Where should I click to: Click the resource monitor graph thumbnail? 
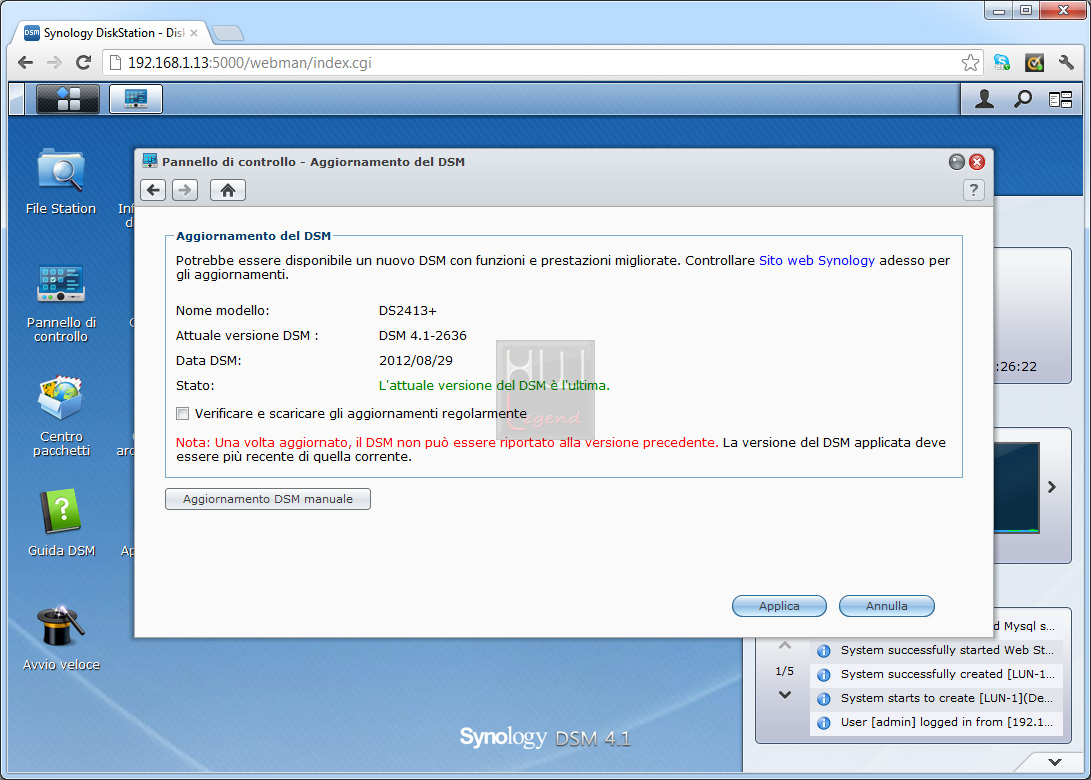[x=1017, y=487]
